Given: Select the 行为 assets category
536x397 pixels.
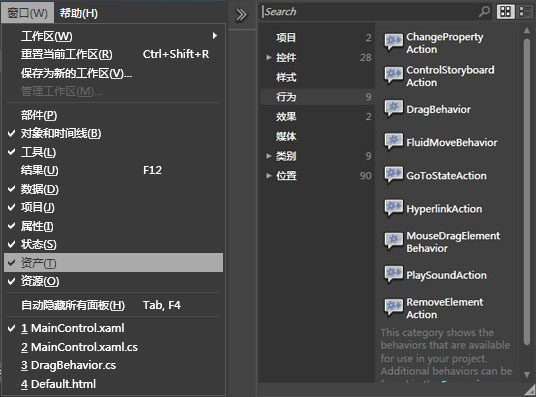Looking at the screenshot, I should click(x=318, y=97).
